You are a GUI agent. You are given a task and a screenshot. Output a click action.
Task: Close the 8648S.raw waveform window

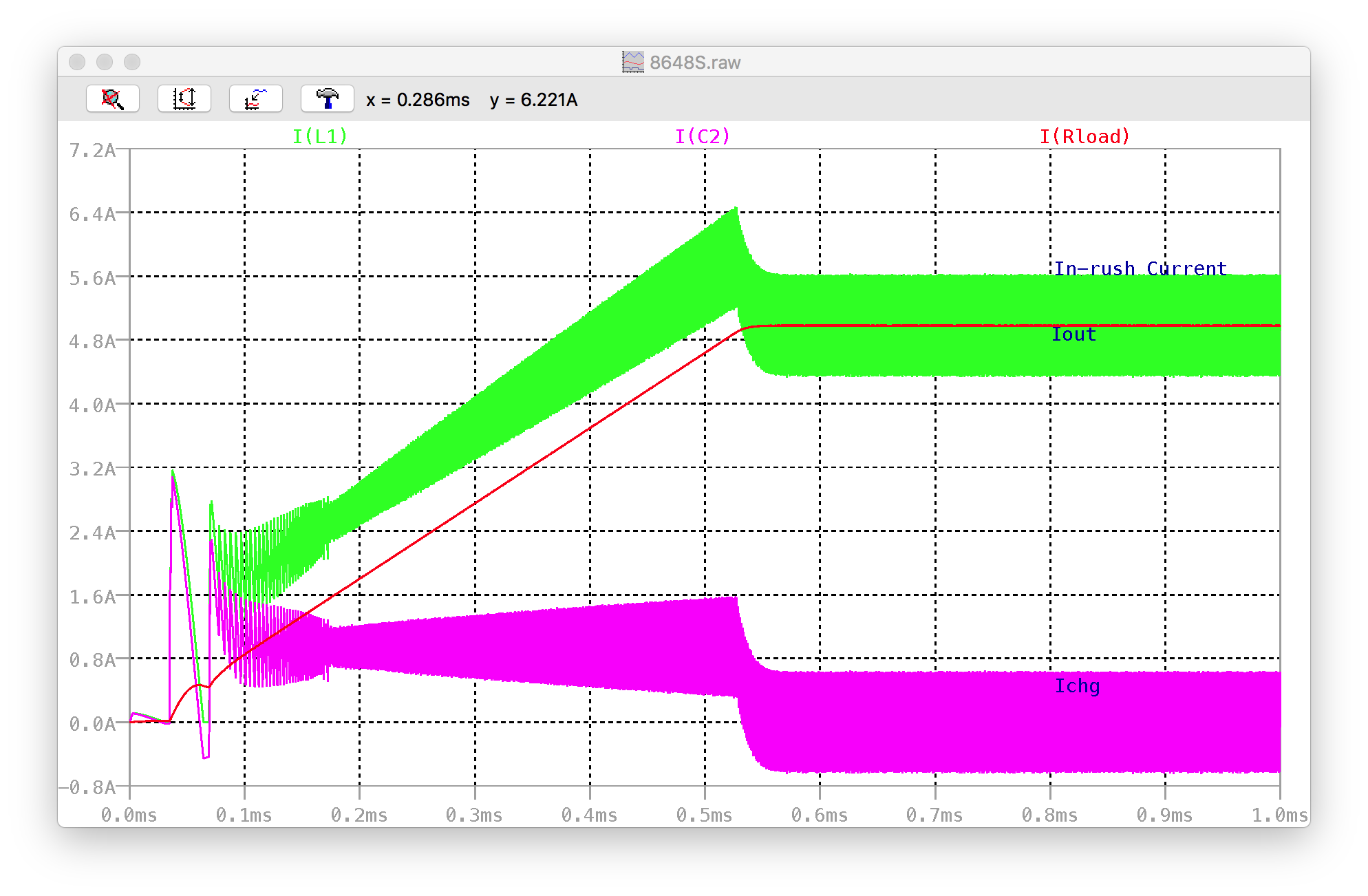coord(77,62)
